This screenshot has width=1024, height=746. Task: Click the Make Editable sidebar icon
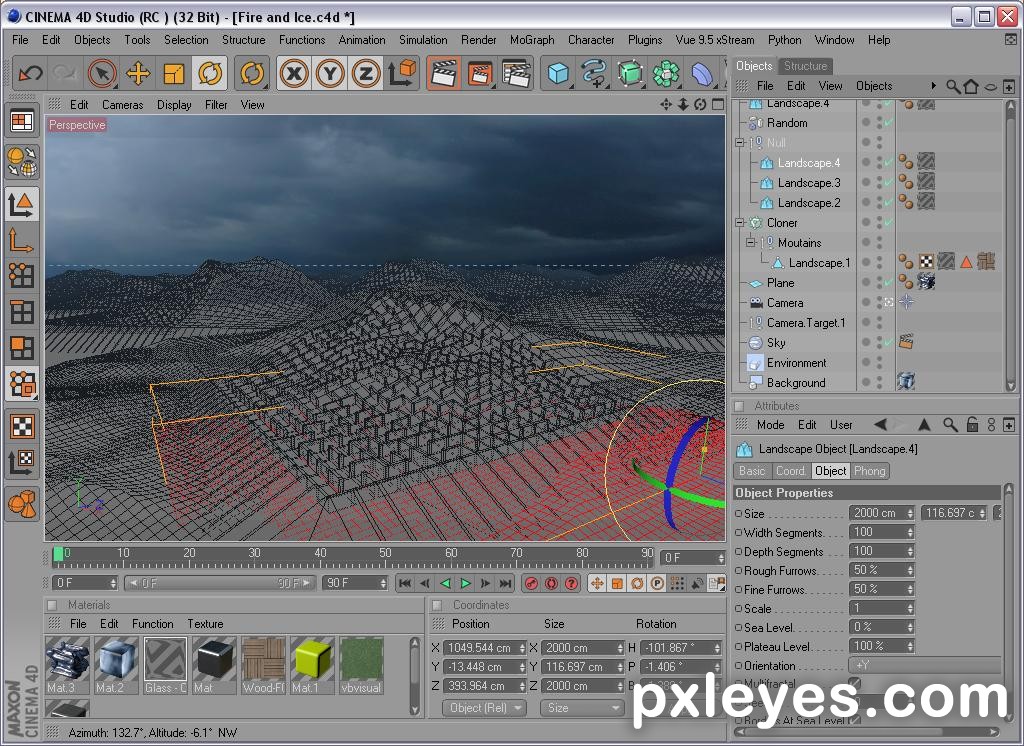(22, 161)
